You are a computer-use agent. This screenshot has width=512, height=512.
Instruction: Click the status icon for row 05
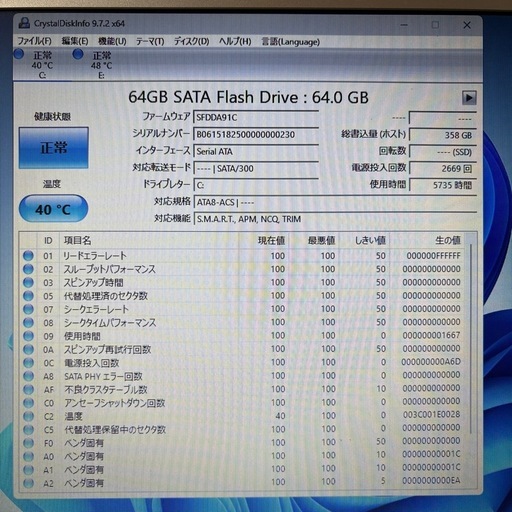pyautogui.click(x=28, y=296)
